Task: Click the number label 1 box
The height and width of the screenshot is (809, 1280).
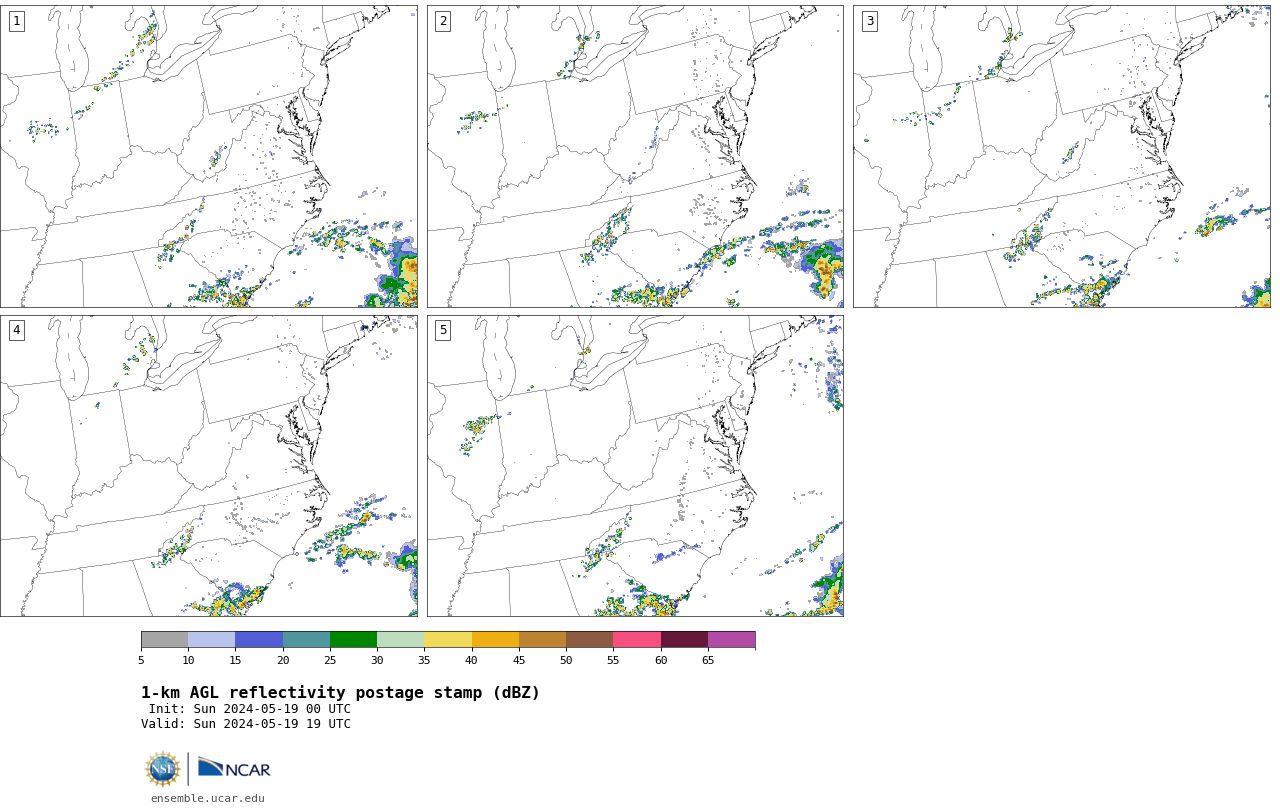Action: pos(16,21)
